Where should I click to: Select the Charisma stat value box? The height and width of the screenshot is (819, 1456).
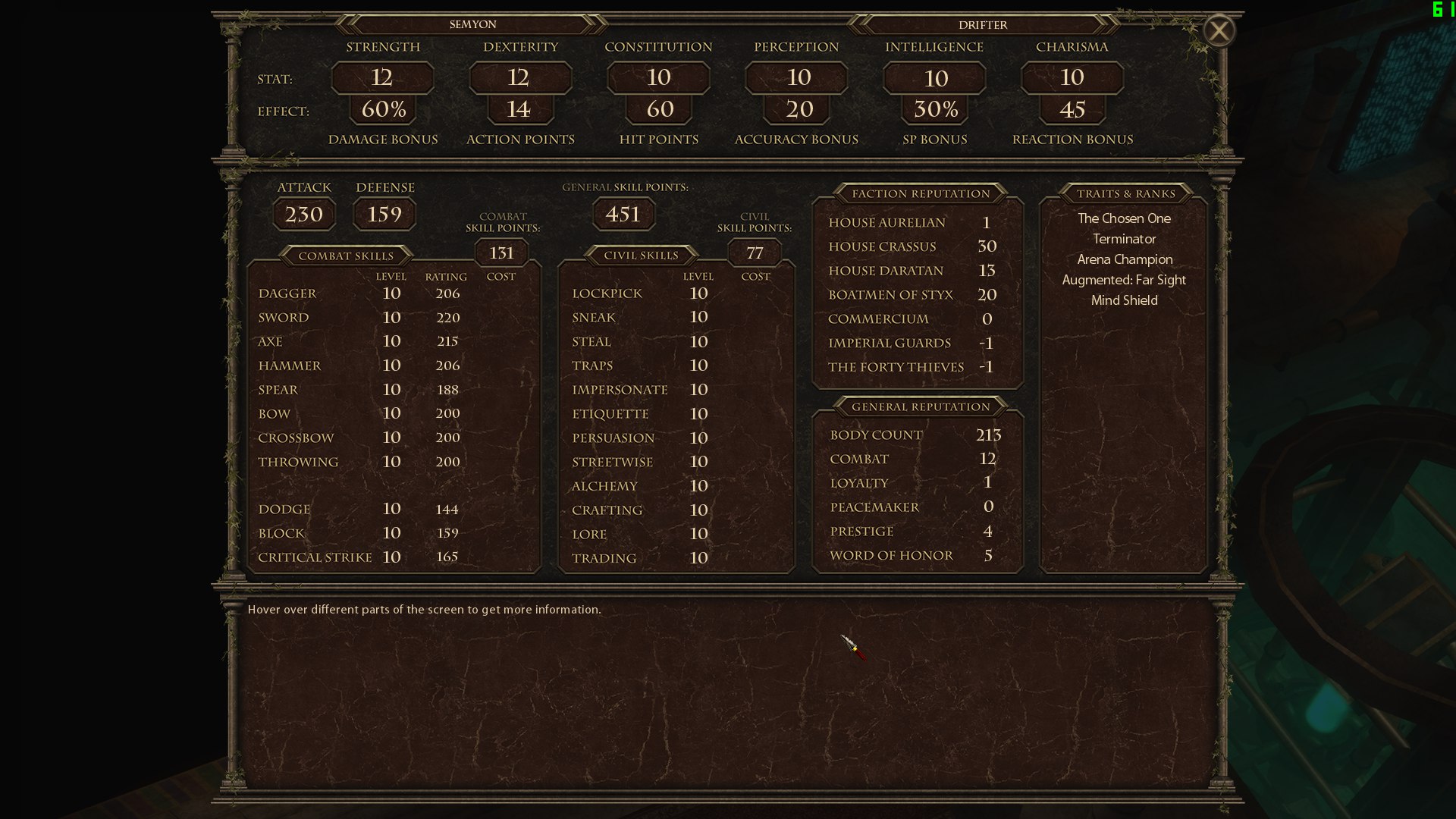[x=1072, y=77]
